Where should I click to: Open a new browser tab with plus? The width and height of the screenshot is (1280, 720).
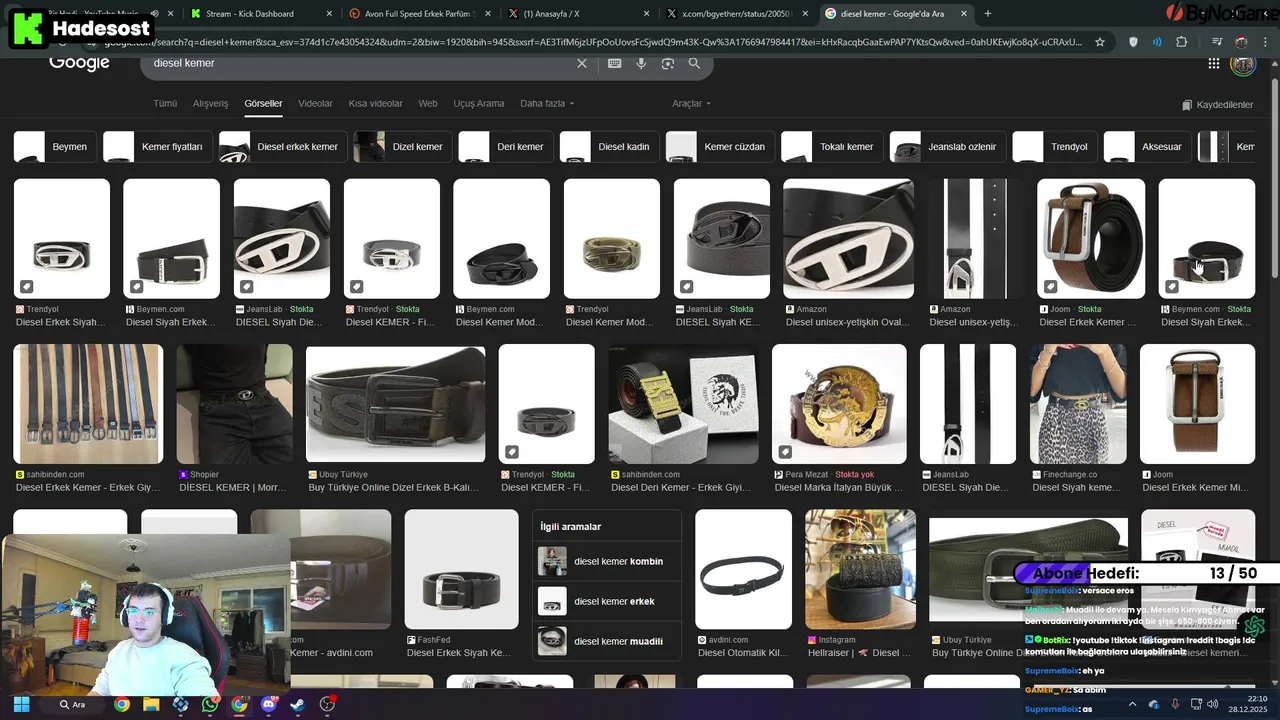988,13
